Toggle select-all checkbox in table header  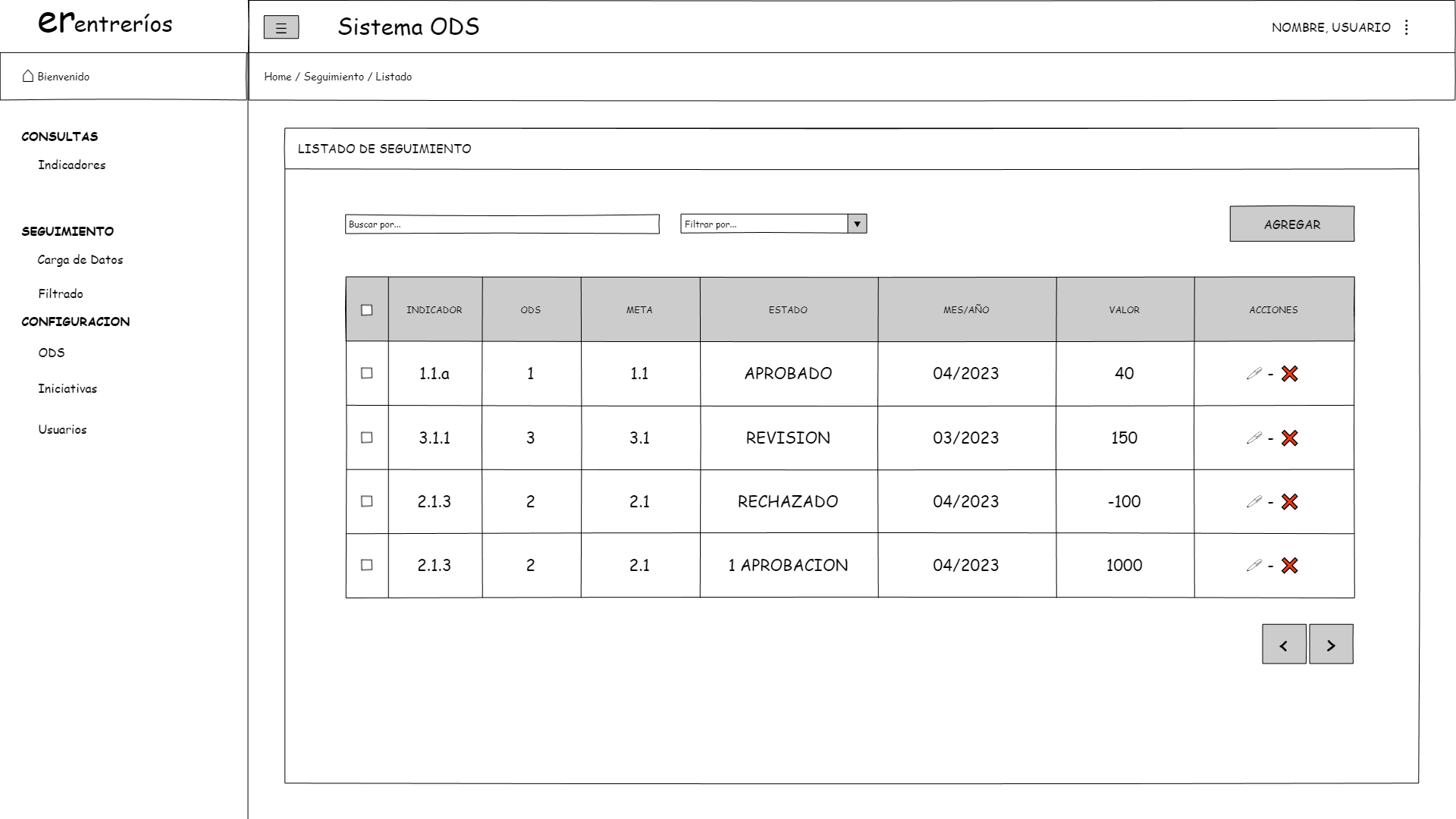point(367,310)
